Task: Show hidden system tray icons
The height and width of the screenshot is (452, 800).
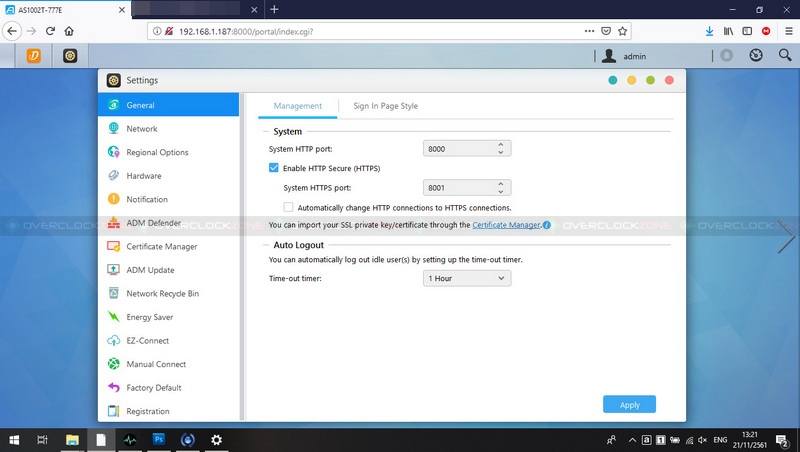Action: coord(632,440)
